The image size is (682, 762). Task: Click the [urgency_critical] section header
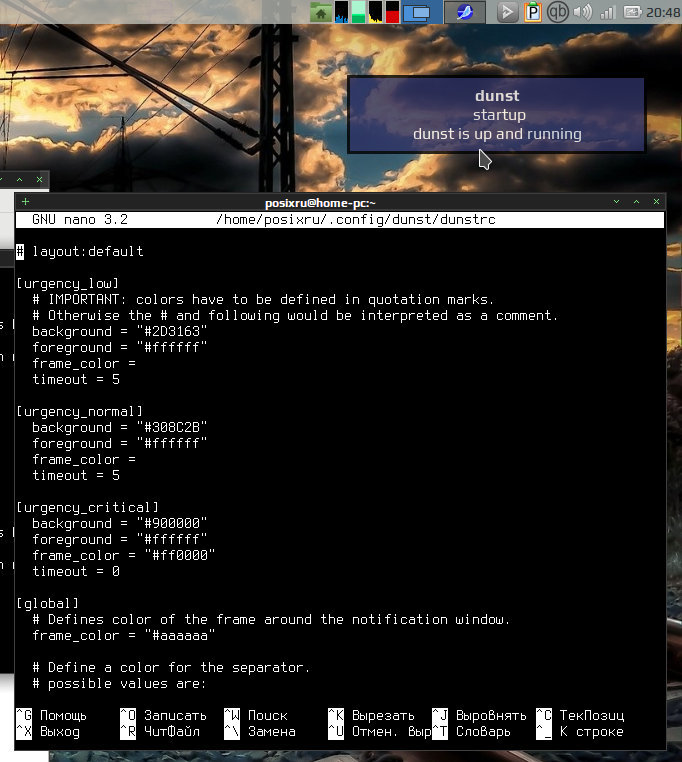click(87, 507)
